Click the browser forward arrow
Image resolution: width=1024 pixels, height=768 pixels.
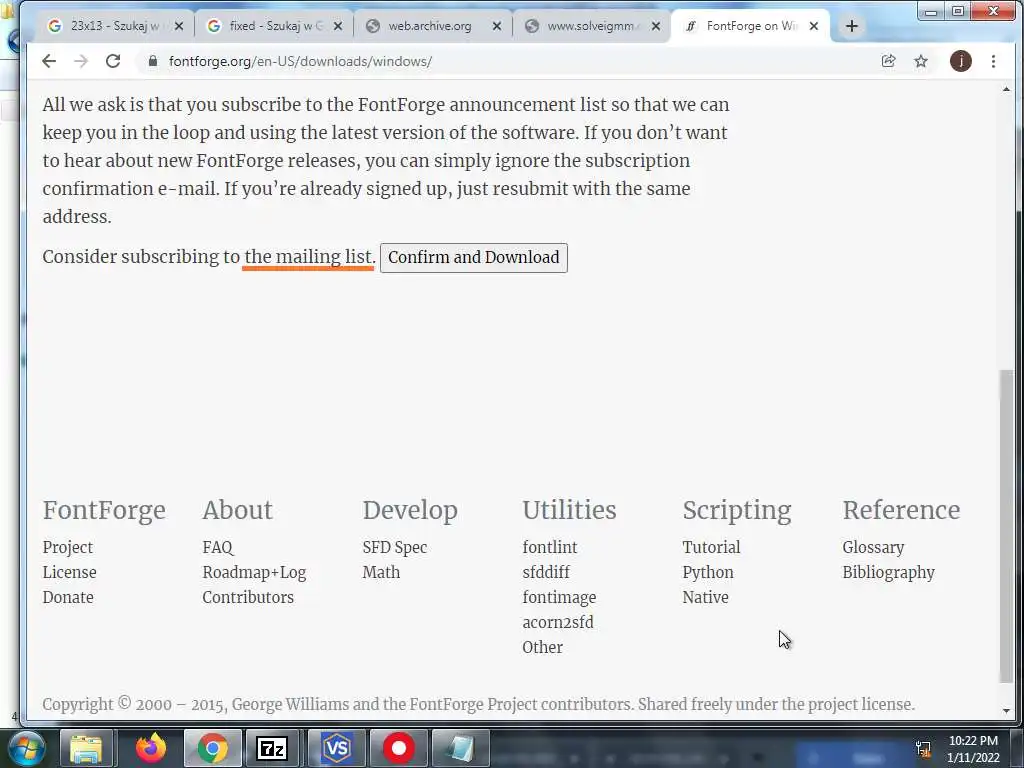(x=81, y=61)
